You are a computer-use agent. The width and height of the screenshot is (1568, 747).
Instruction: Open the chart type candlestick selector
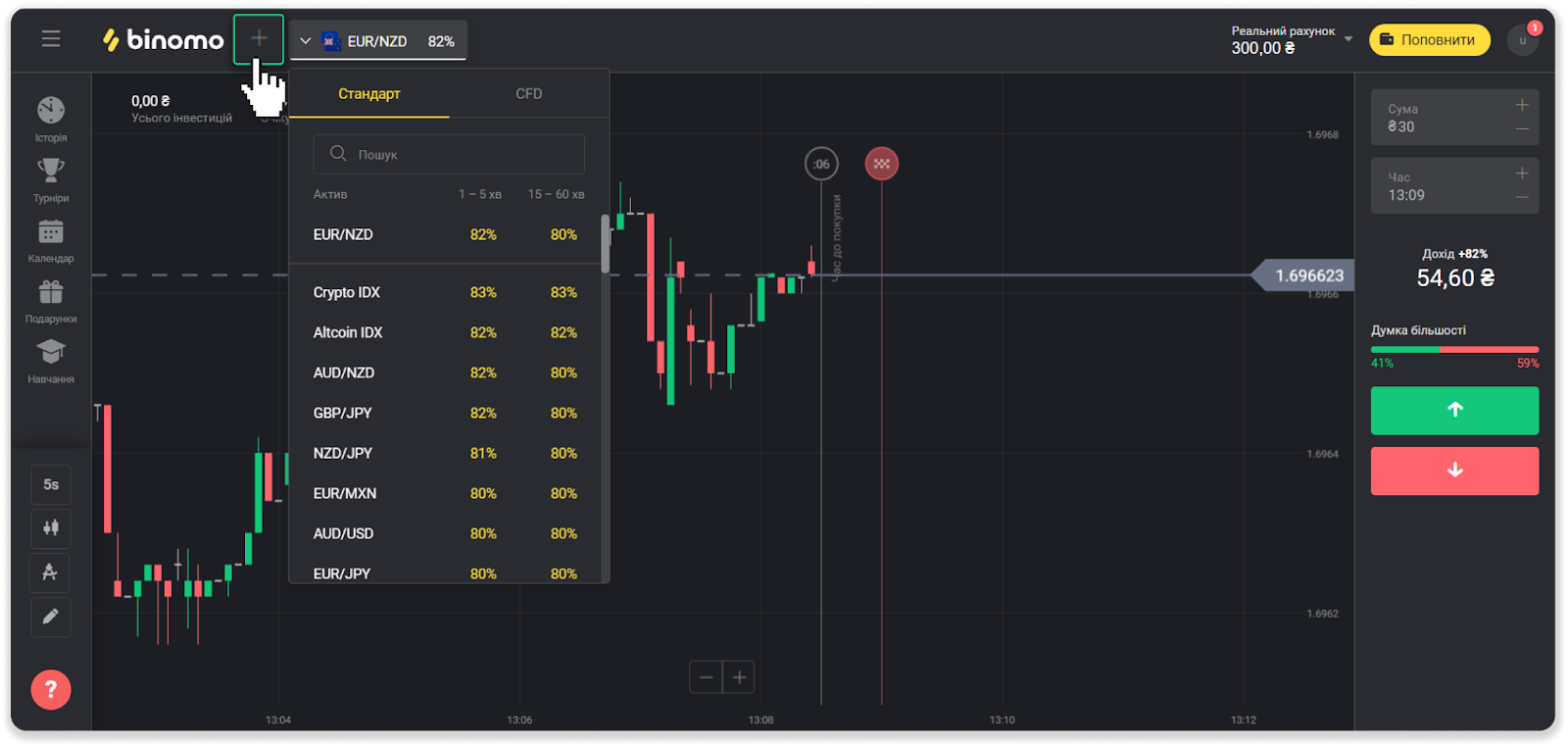[x=51, y=528]
